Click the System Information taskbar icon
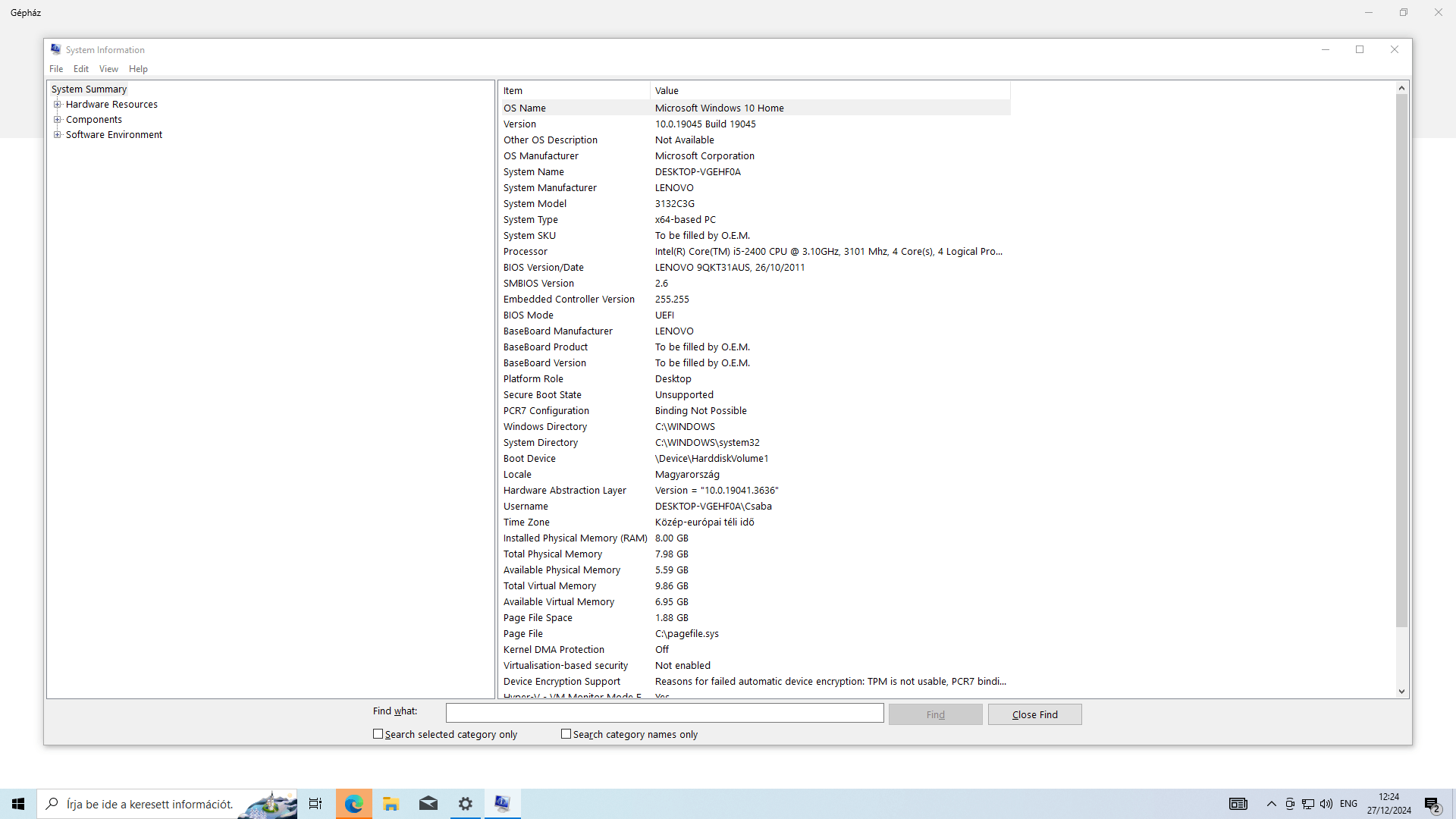 coord(502,804)
